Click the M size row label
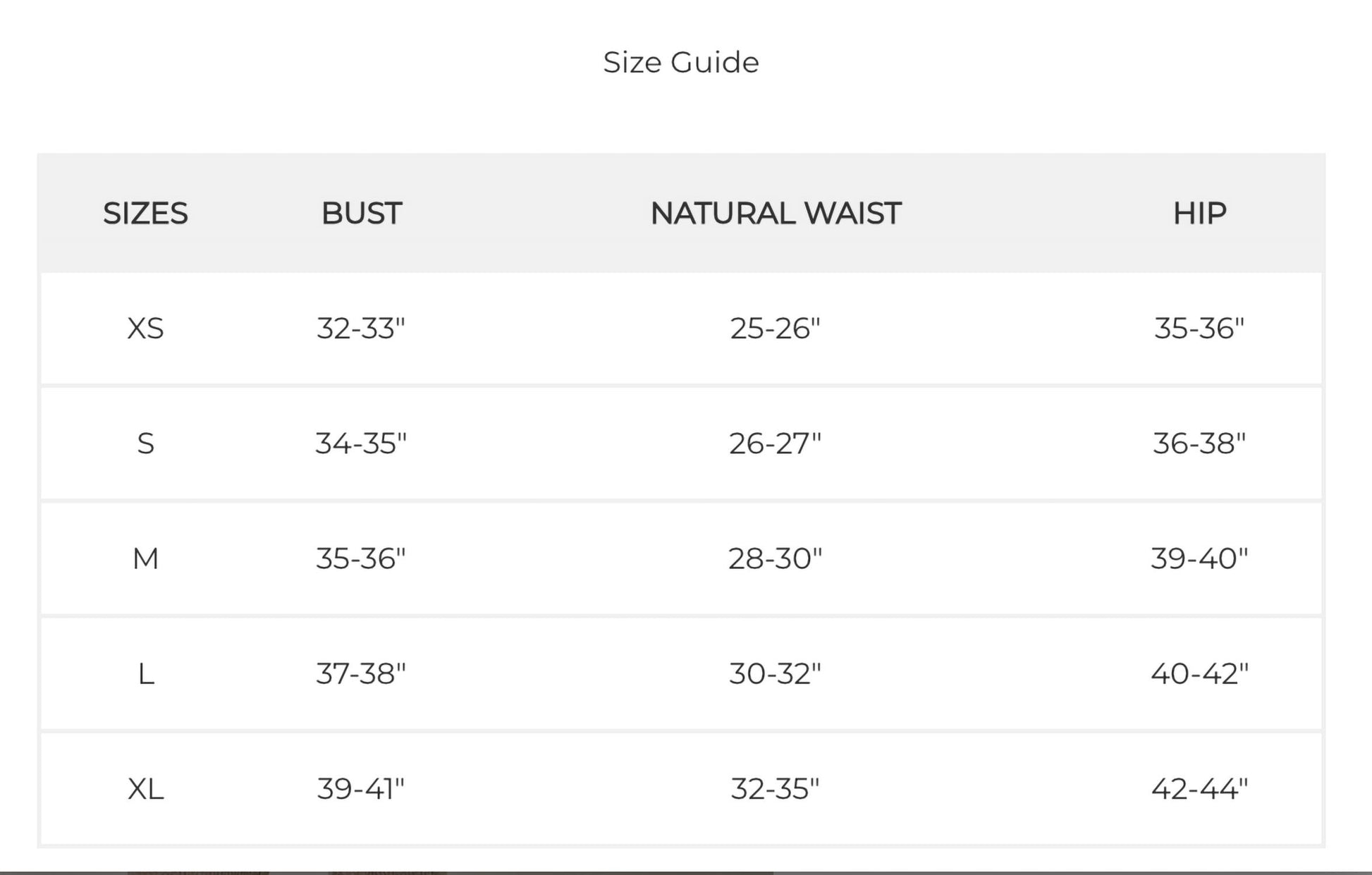Viewport: 1372px width, 875px height. pos(145,558)
